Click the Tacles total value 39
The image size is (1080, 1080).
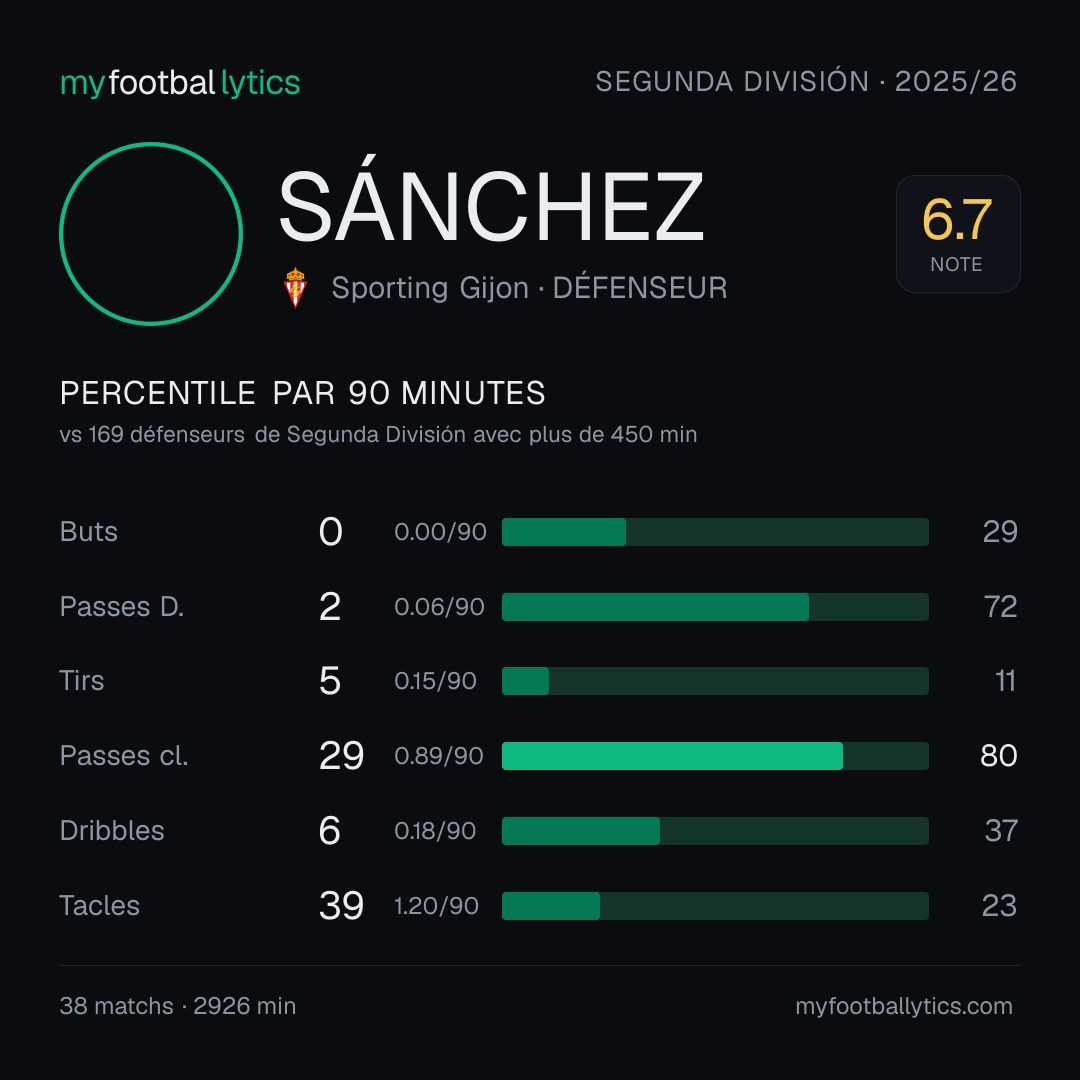coord(341,906)
